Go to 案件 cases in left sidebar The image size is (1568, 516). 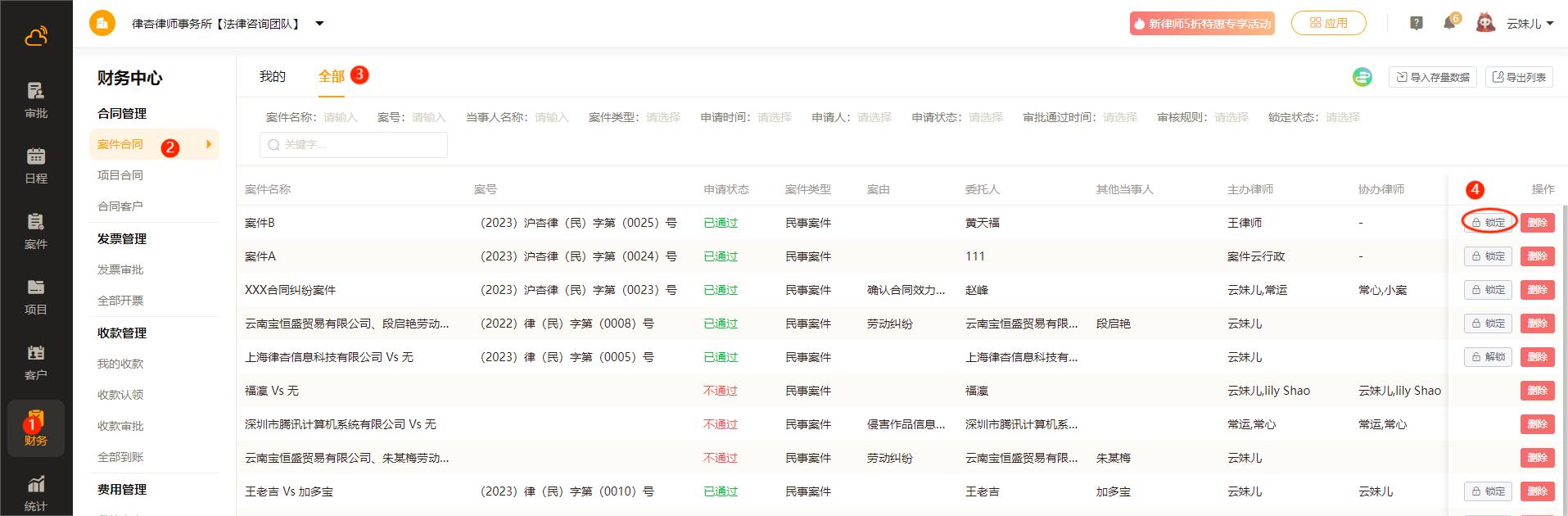pos(36,230)
